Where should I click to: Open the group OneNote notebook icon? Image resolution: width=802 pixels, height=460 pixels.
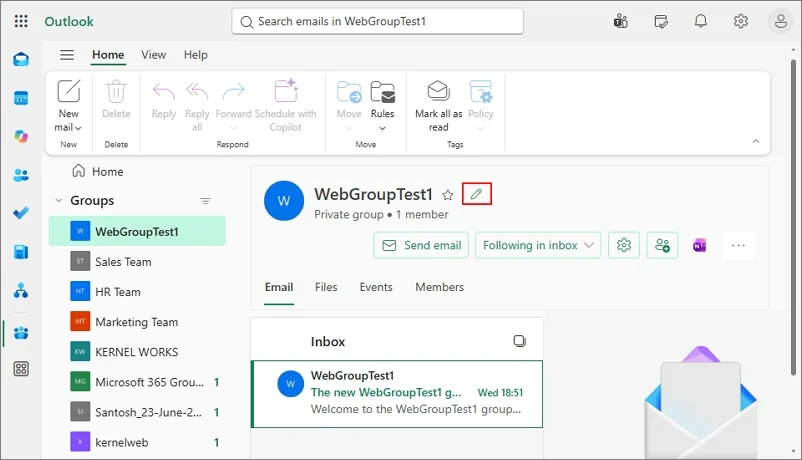(700, 246)
